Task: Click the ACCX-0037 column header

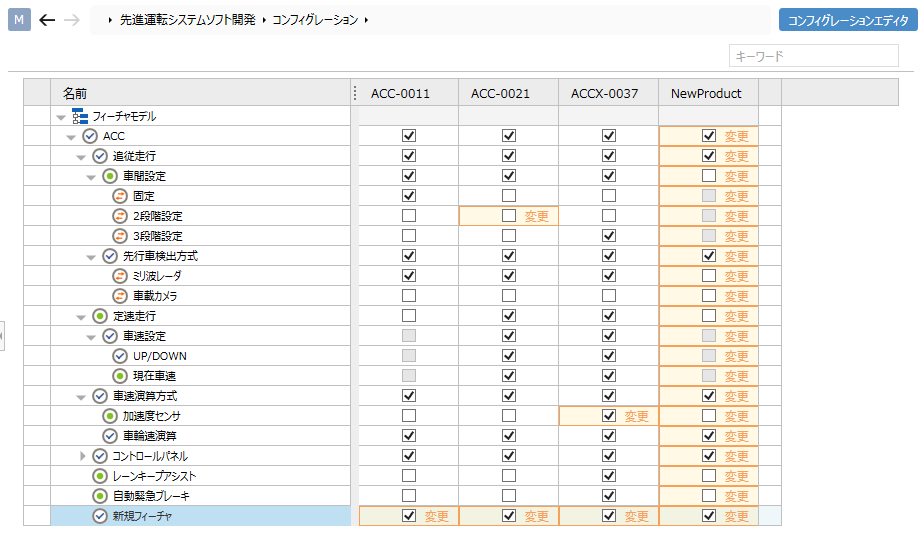Action: 608,93
